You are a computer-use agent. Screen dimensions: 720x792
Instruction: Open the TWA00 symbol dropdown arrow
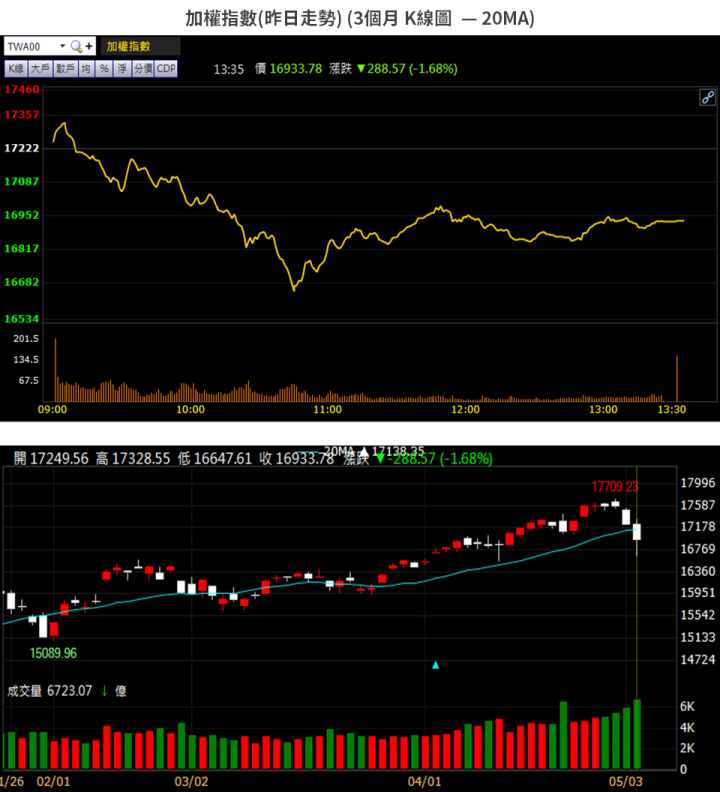pyautogui.click(x=63, y=46)
